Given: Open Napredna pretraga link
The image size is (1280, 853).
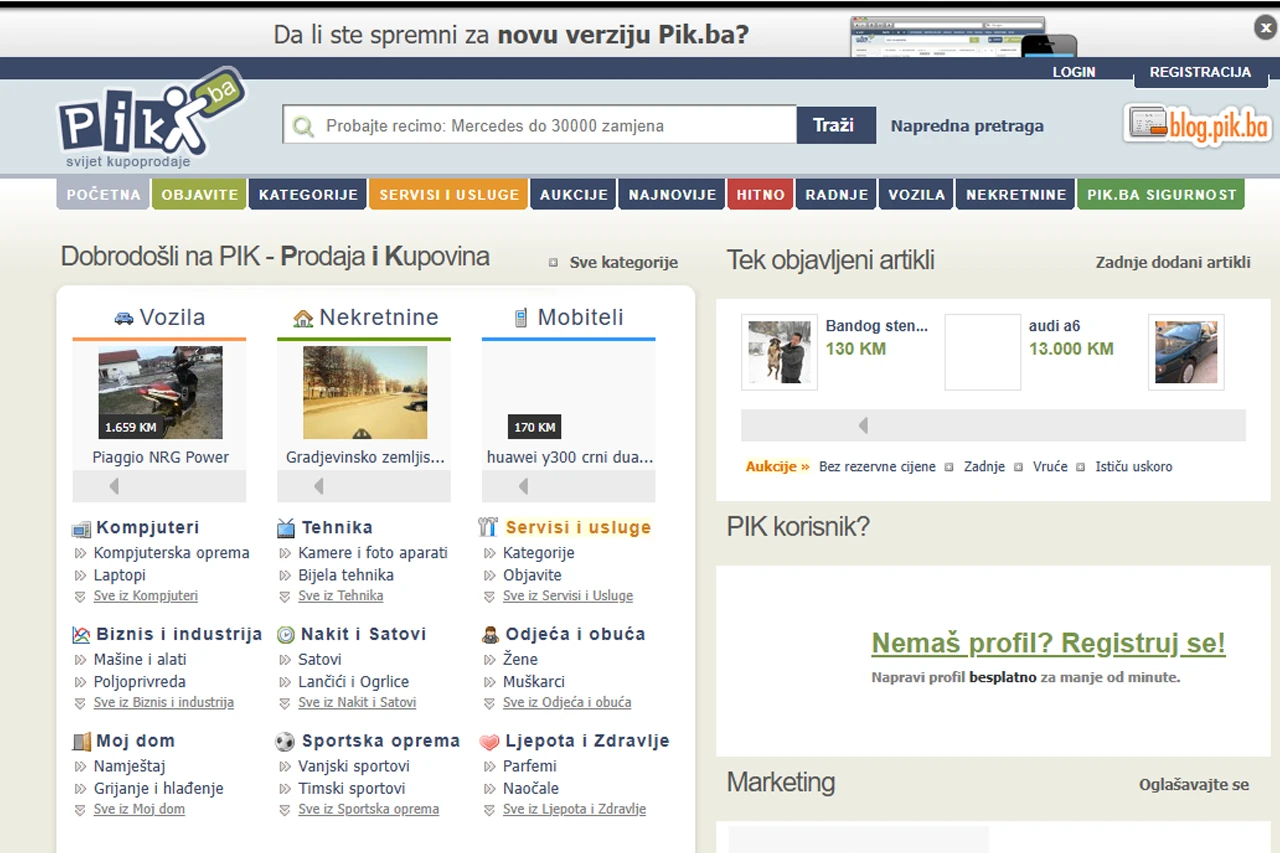Looking at the screenshot, I should (x=967, y=126).
